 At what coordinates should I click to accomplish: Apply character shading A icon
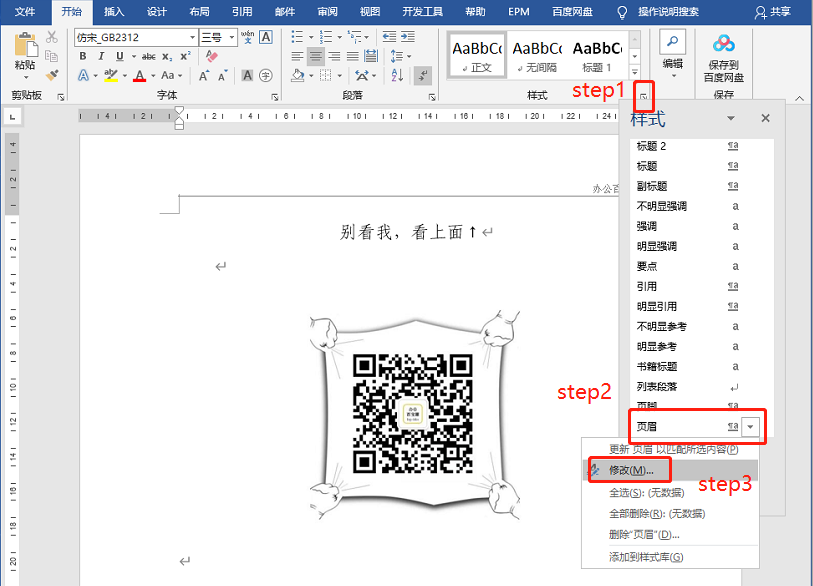tap(247, 76)
